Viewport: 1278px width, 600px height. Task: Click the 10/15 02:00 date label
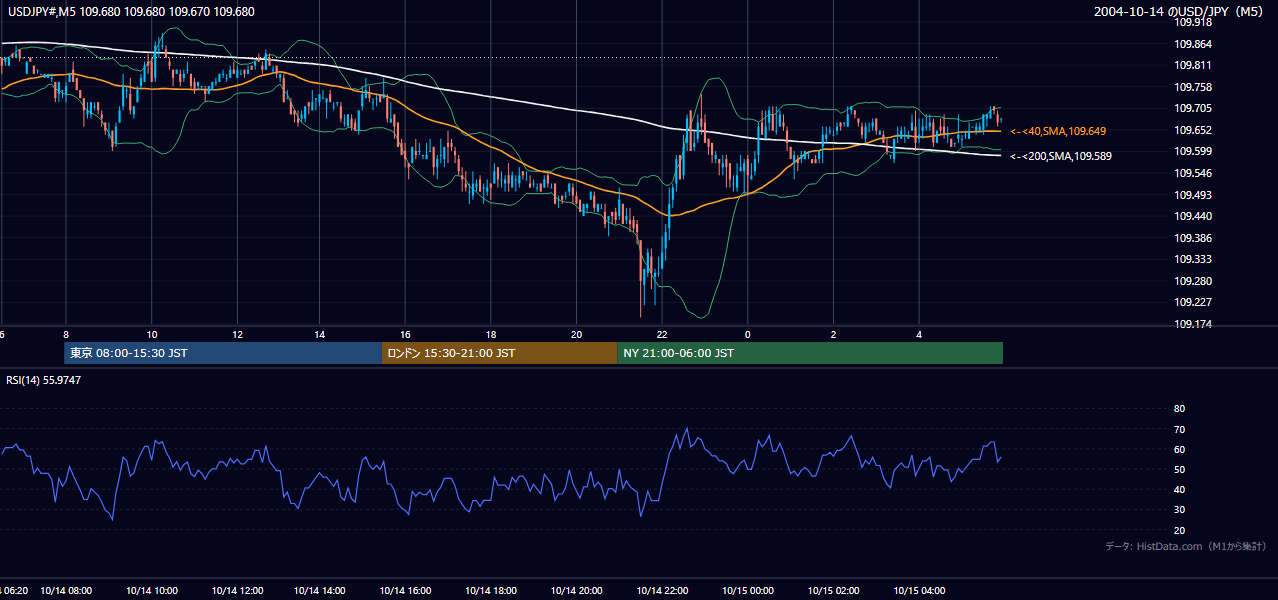[x=833, y=591]
